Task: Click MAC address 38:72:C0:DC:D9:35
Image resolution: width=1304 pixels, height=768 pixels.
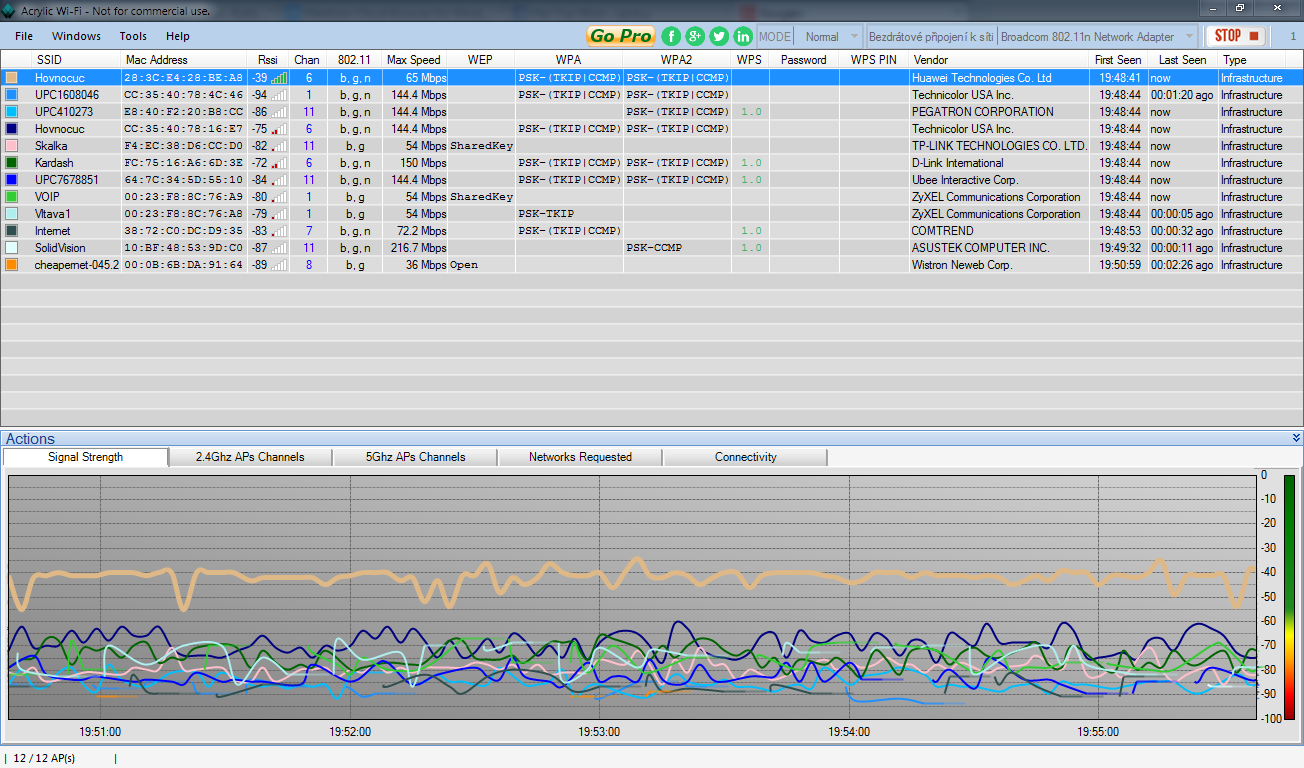Action: point(183,231)
